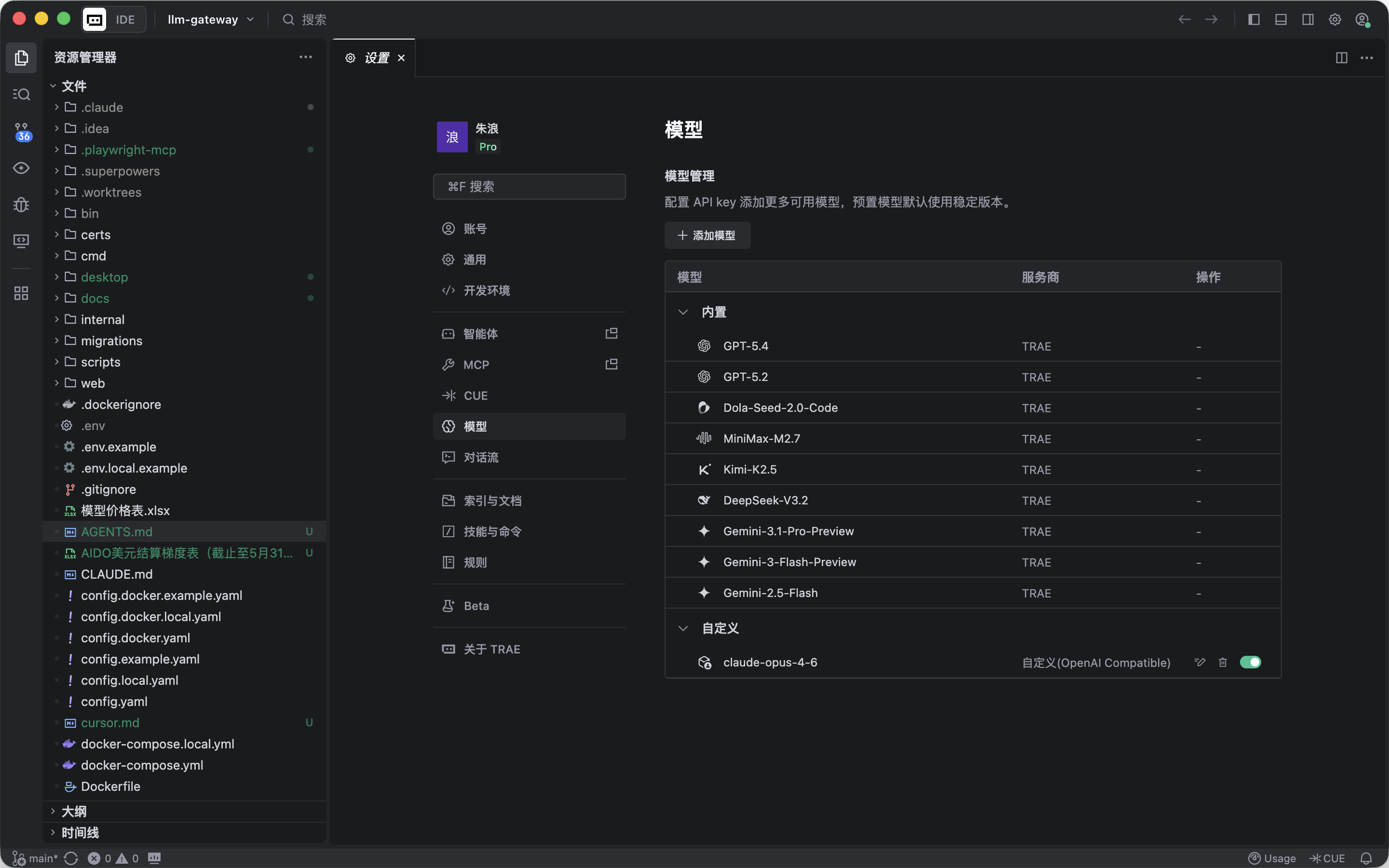
Task: Open agents settings in external window icon
Action: (x=611, y=334)
